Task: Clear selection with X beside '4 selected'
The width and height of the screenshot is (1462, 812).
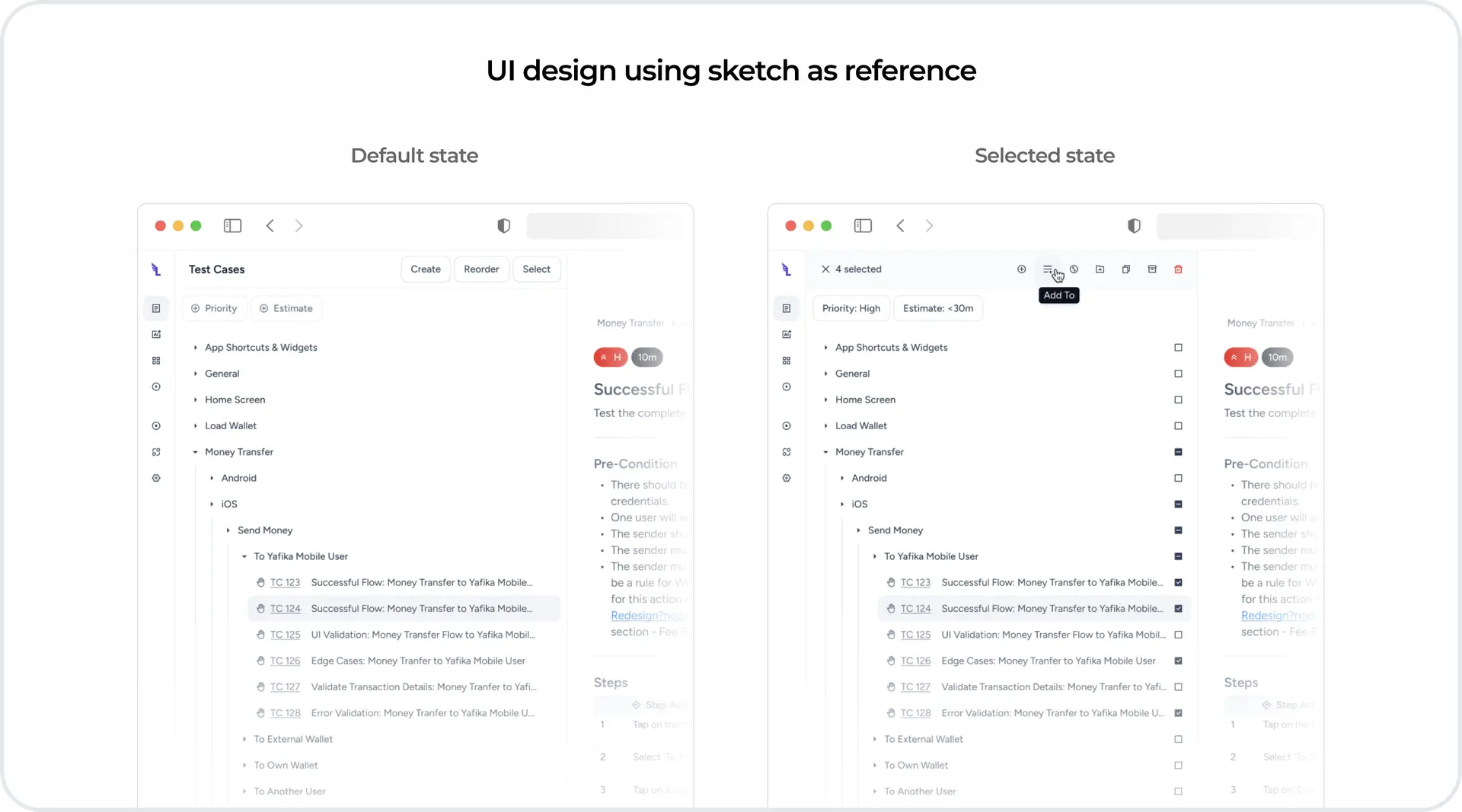Action: click(825, 269)
